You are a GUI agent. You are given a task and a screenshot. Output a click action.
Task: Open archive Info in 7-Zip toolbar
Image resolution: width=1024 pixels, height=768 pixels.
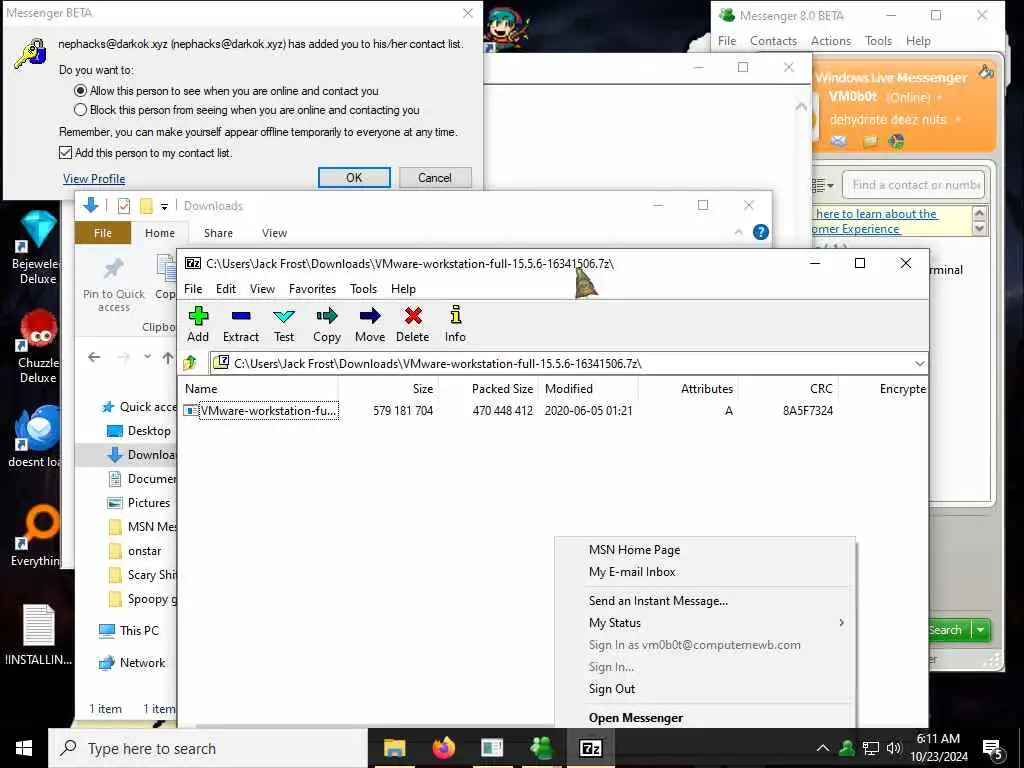click(x=455, y=324)
